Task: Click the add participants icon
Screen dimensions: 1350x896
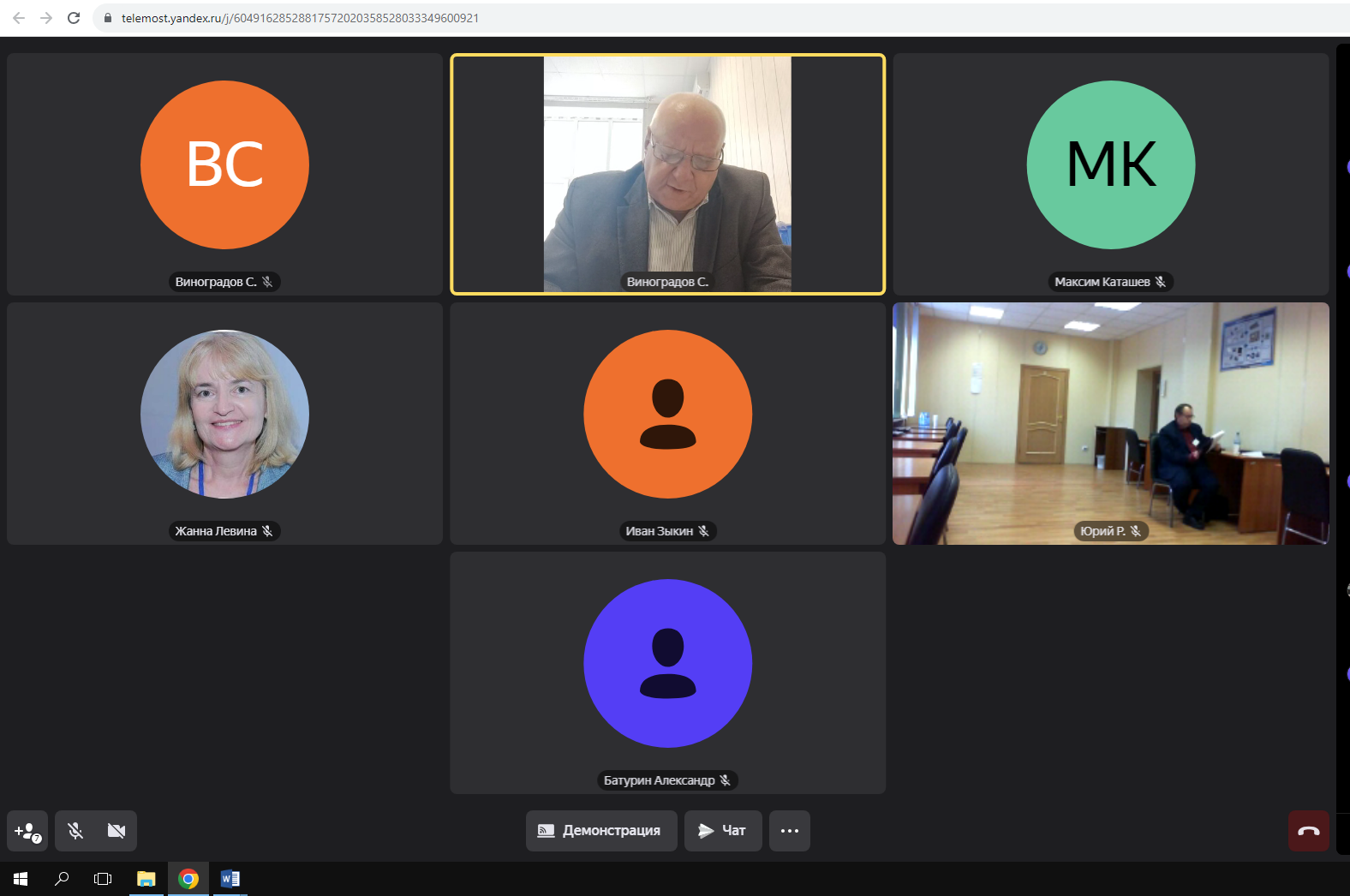Action: pyautogui.click(x=27, y=831)
